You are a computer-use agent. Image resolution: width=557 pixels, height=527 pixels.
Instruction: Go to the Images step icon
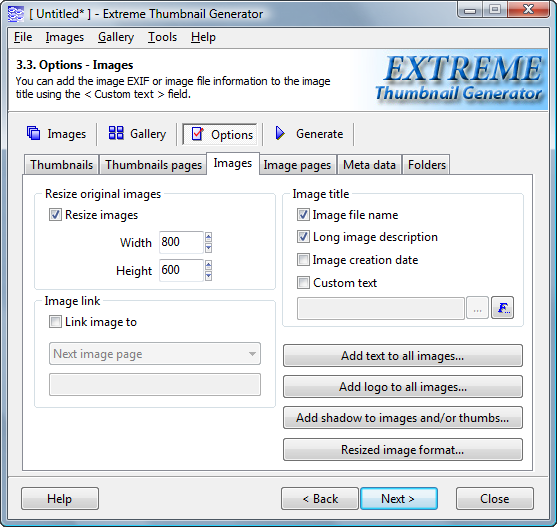click(x=33, y=134)
